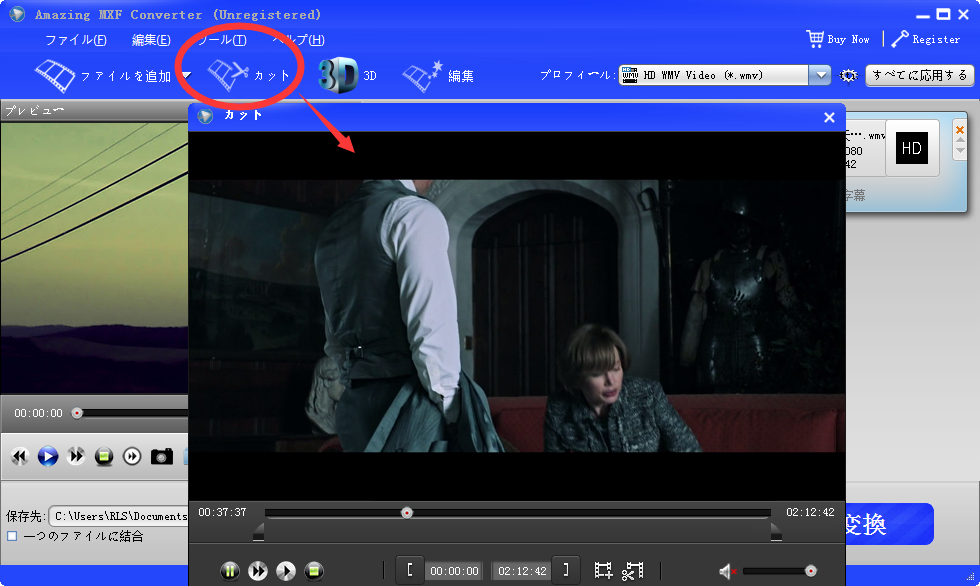Click the 00:37:37 current time label
The image size is (980, 586).
click(222, 512)
